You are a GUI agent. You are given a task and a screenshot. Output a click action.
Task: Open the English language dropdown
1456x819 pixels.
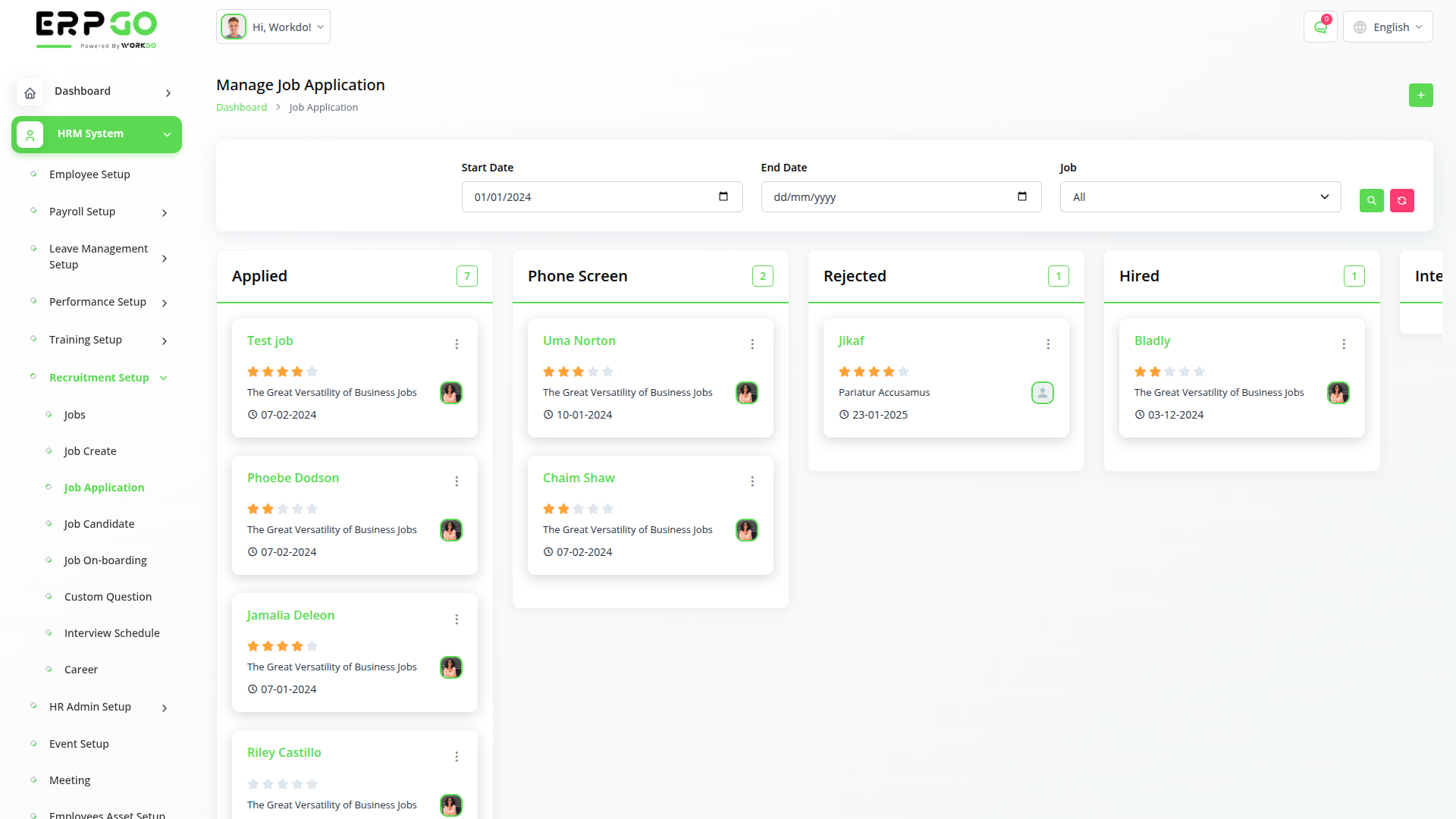pyautogui.click(x=1388, y=27)
